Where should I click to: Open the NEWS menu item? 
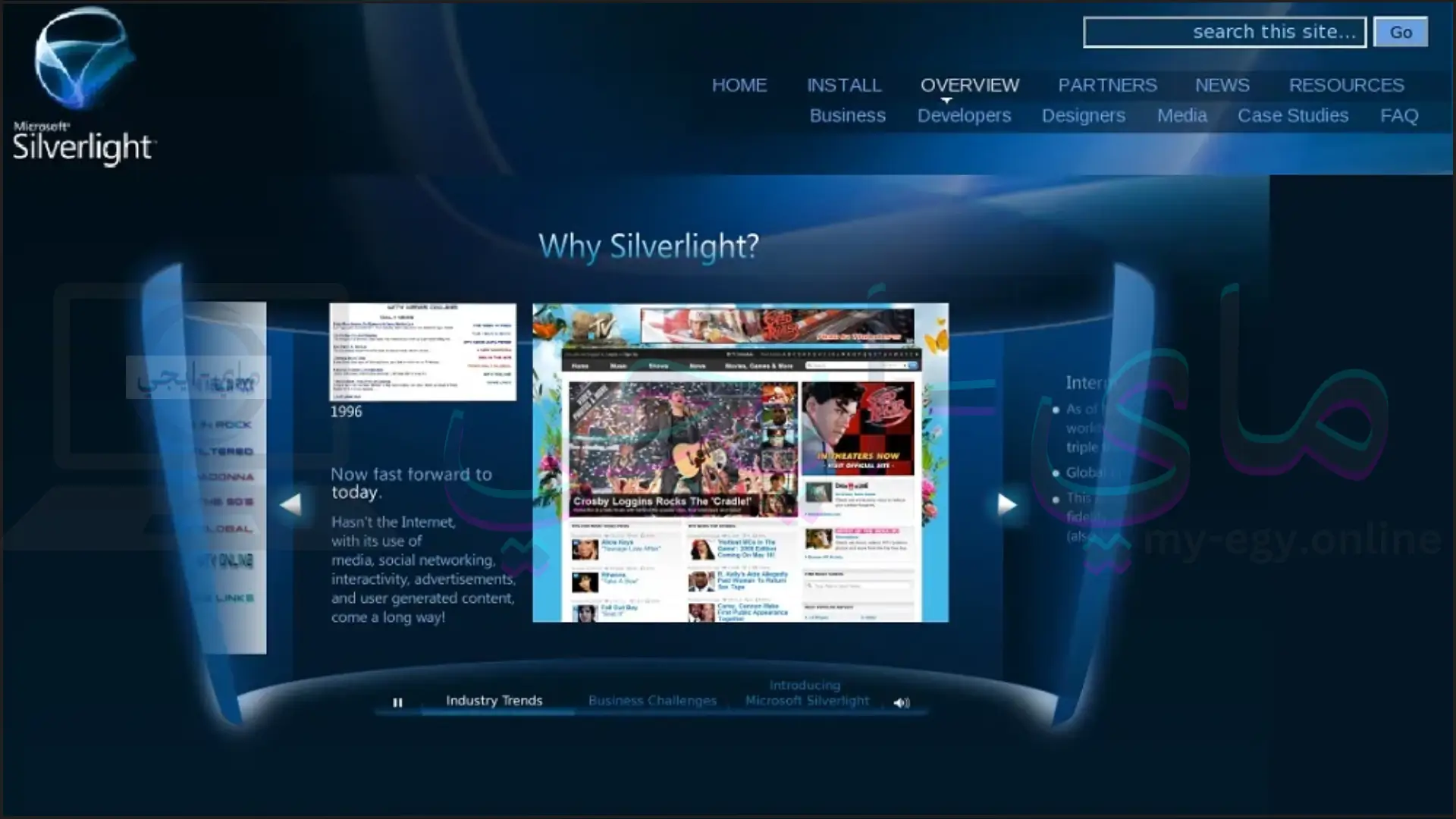[x=1222, y=85]
